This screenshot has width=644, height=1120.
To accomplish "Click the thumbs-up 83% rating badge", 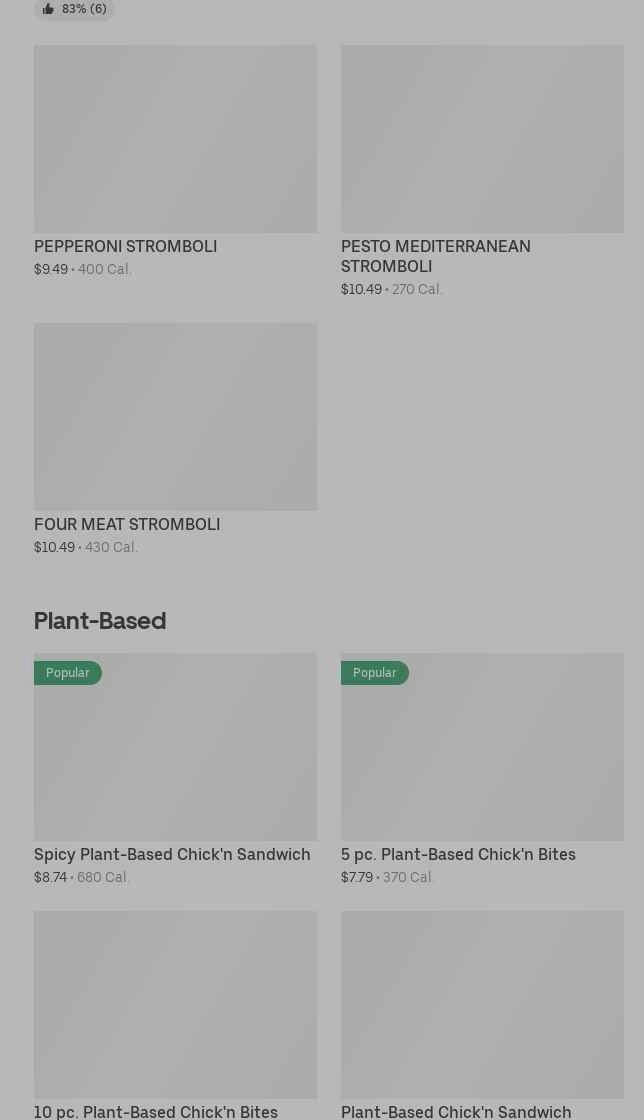I will [x=74, y=9].
